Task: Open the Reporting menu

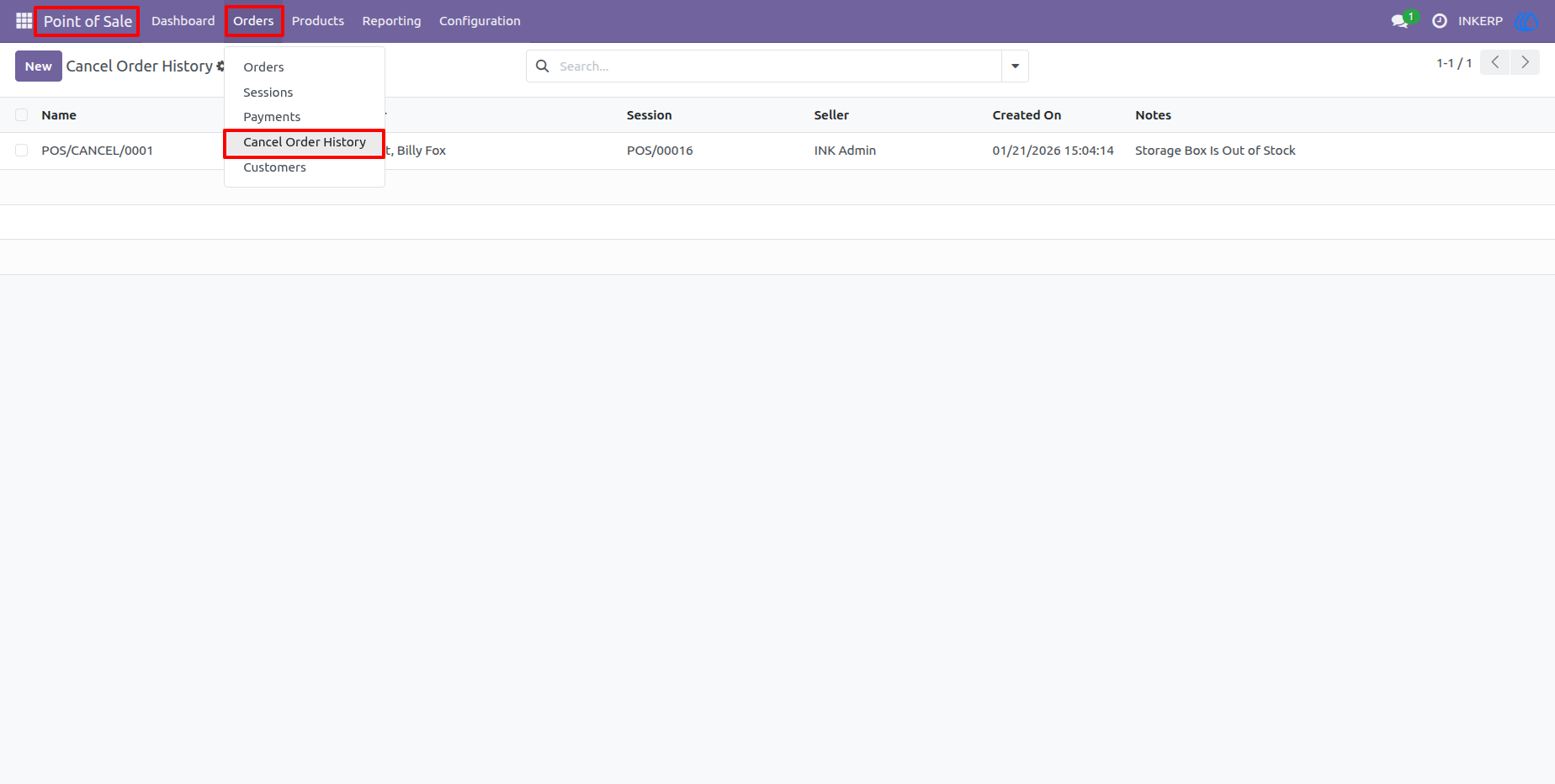Action: pyautogui.click(x=391, y=21)
